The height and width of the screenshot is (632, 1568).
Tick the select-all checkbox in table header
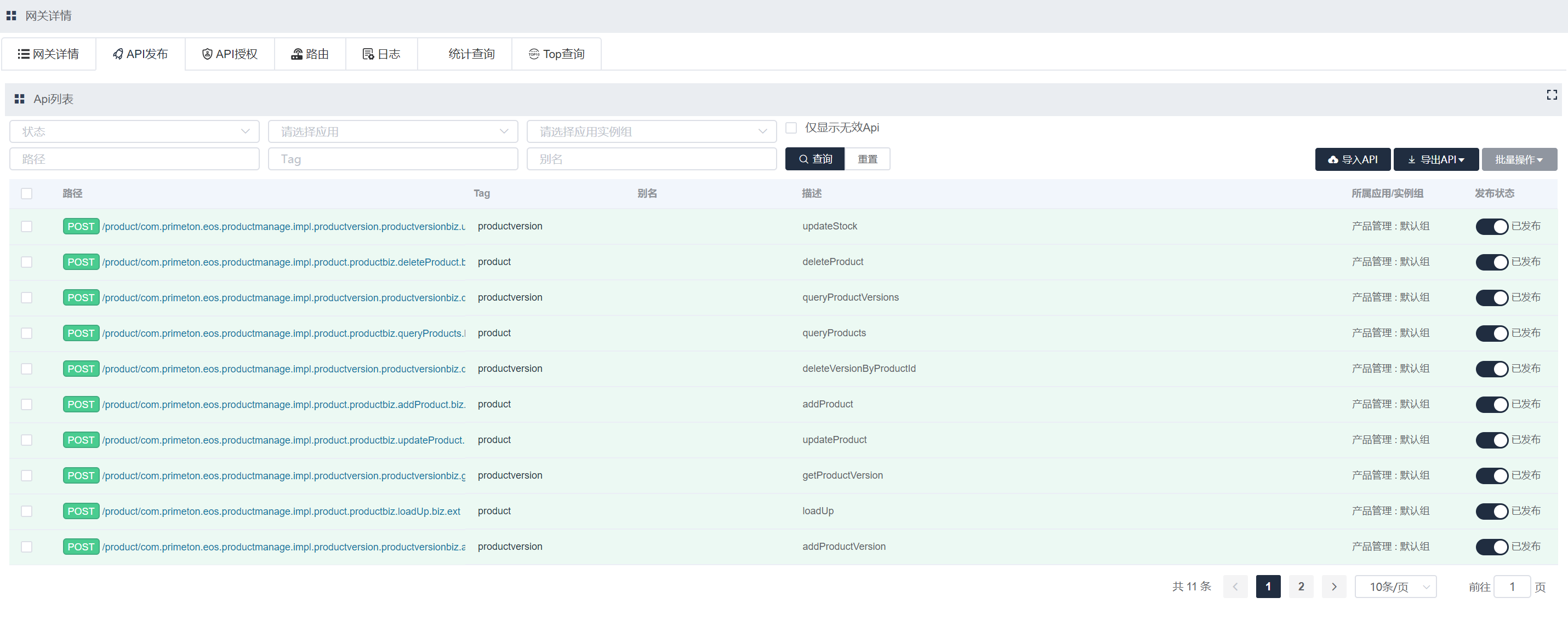pos(26,193)
